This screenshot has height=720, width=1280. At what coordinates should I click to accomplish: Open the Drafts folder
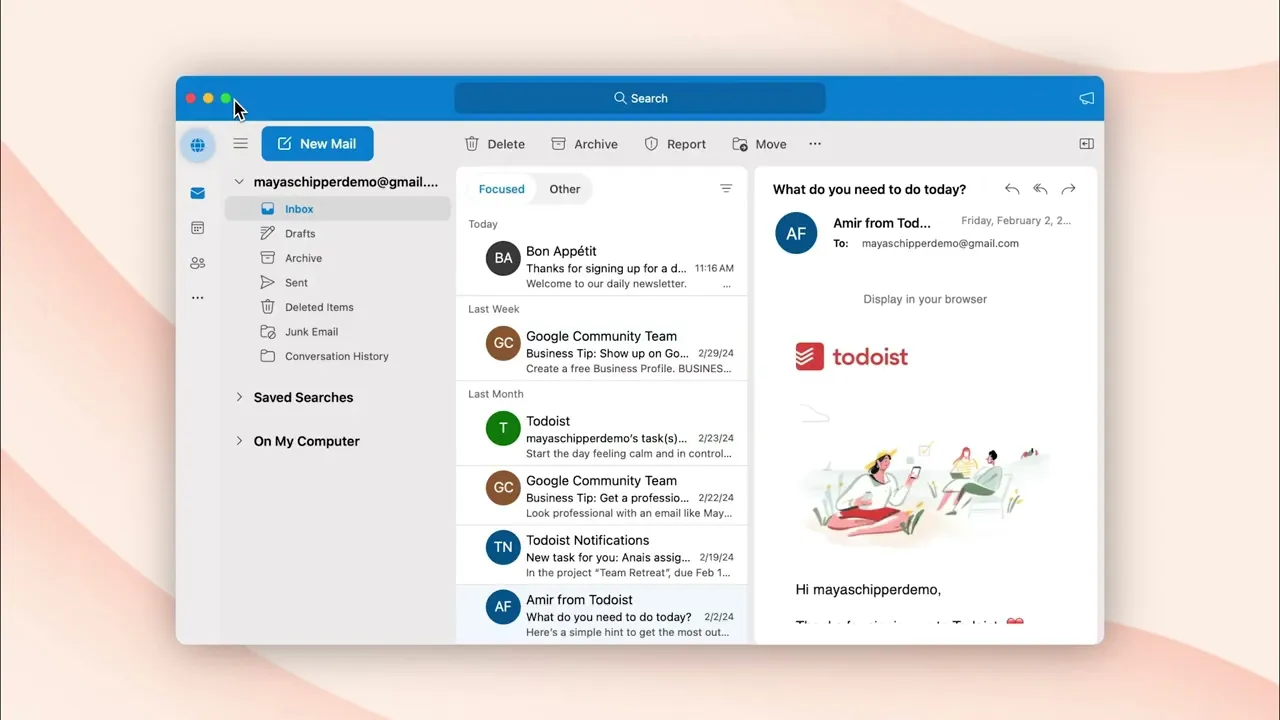pyautogui.click(x=337, y=233)
